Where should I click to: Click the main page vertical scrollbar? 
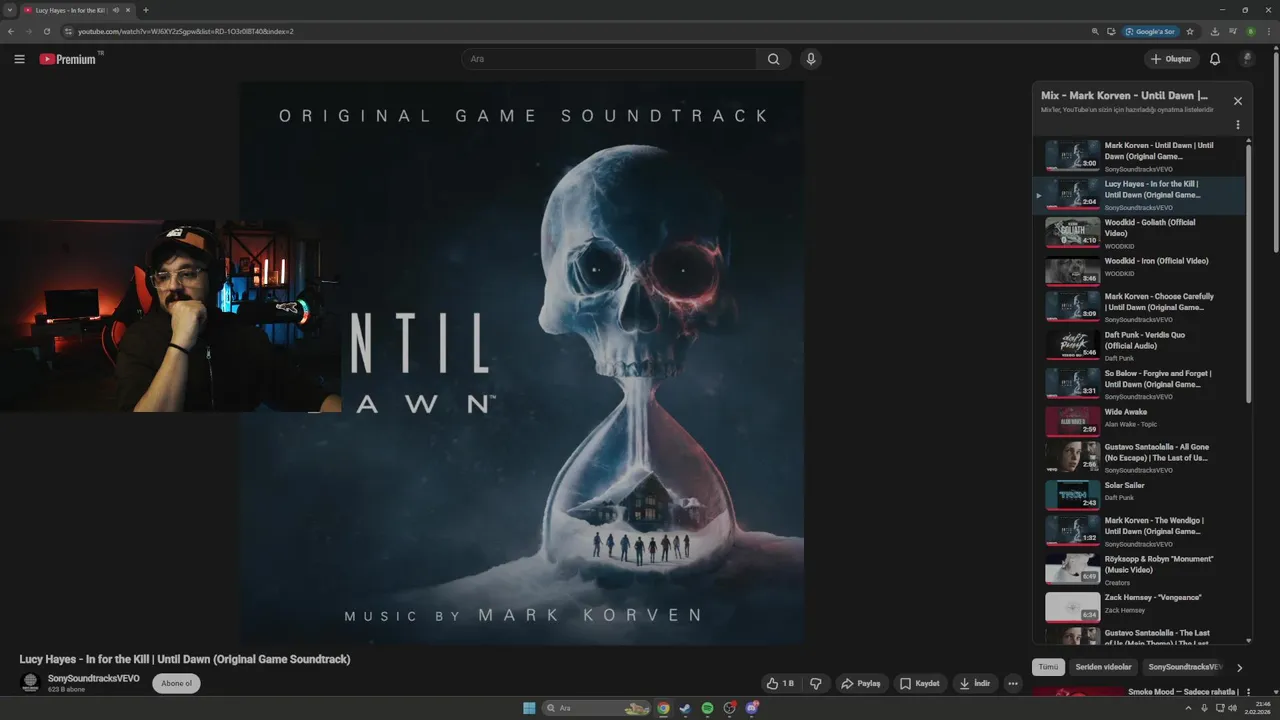(1276, 150)
